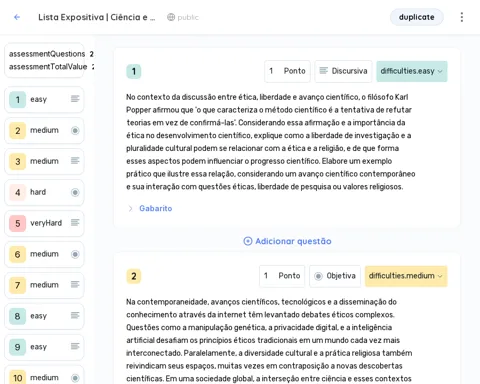Image resolution: width=480 pixels, height=384 pixels.
Task: Select sidebar question 3 medium
Action: pos(44,161)
